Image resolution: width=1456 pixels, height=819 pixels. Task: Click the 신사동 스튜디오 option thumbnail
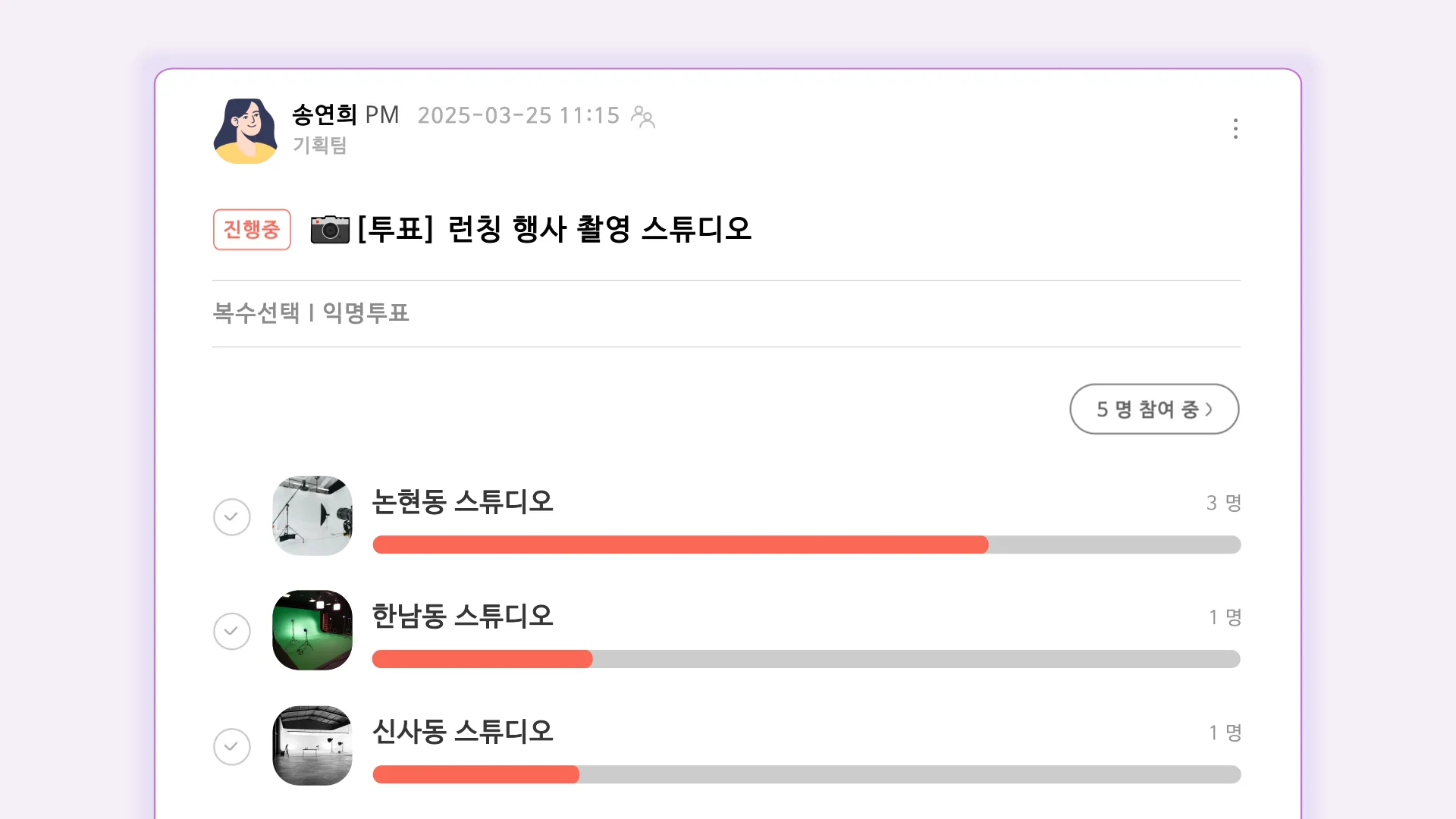(x=312, y=745)
